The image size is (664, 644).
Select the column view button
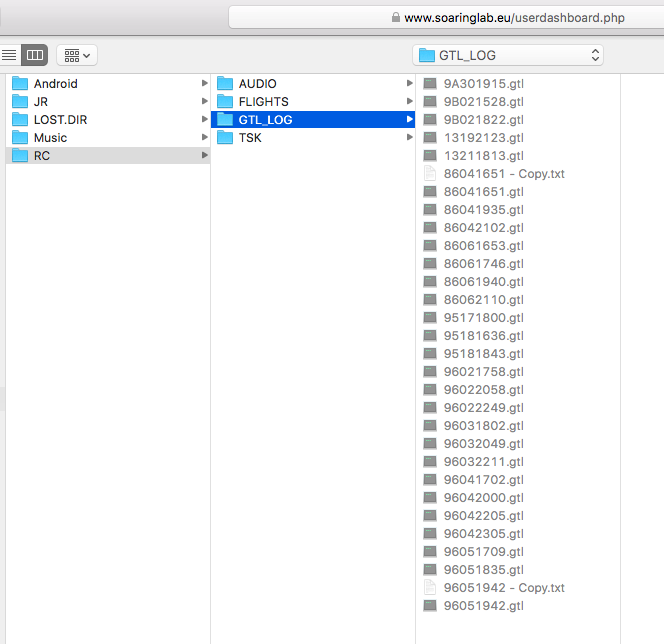coord(34,55)
